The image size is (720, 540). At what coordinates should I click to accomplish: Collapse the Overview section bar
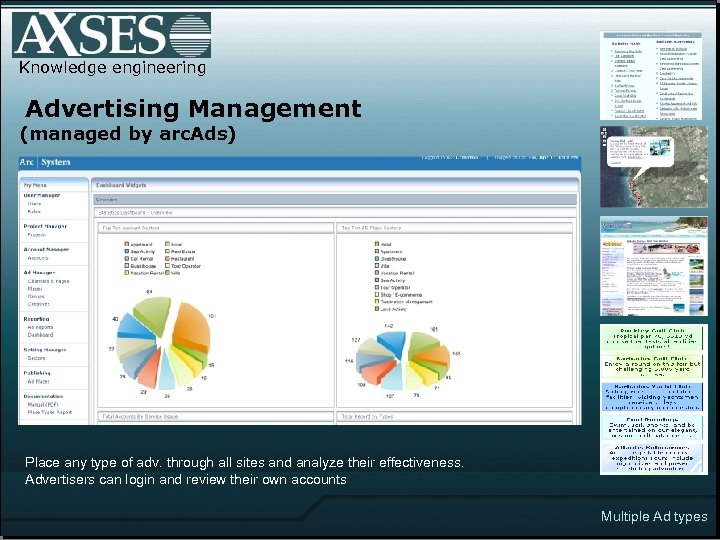coord(335,200)
